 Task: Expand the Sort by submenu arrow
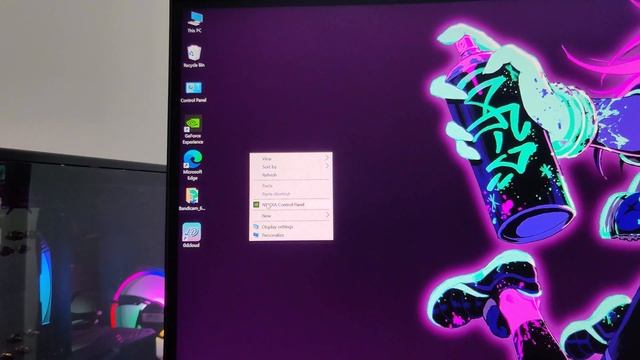[327, 166]
